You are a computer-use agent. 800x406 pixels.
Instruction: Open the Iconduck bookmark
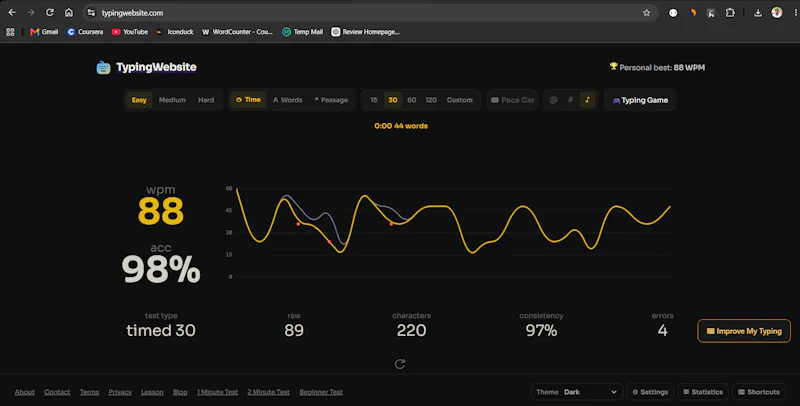click(175, 32)
